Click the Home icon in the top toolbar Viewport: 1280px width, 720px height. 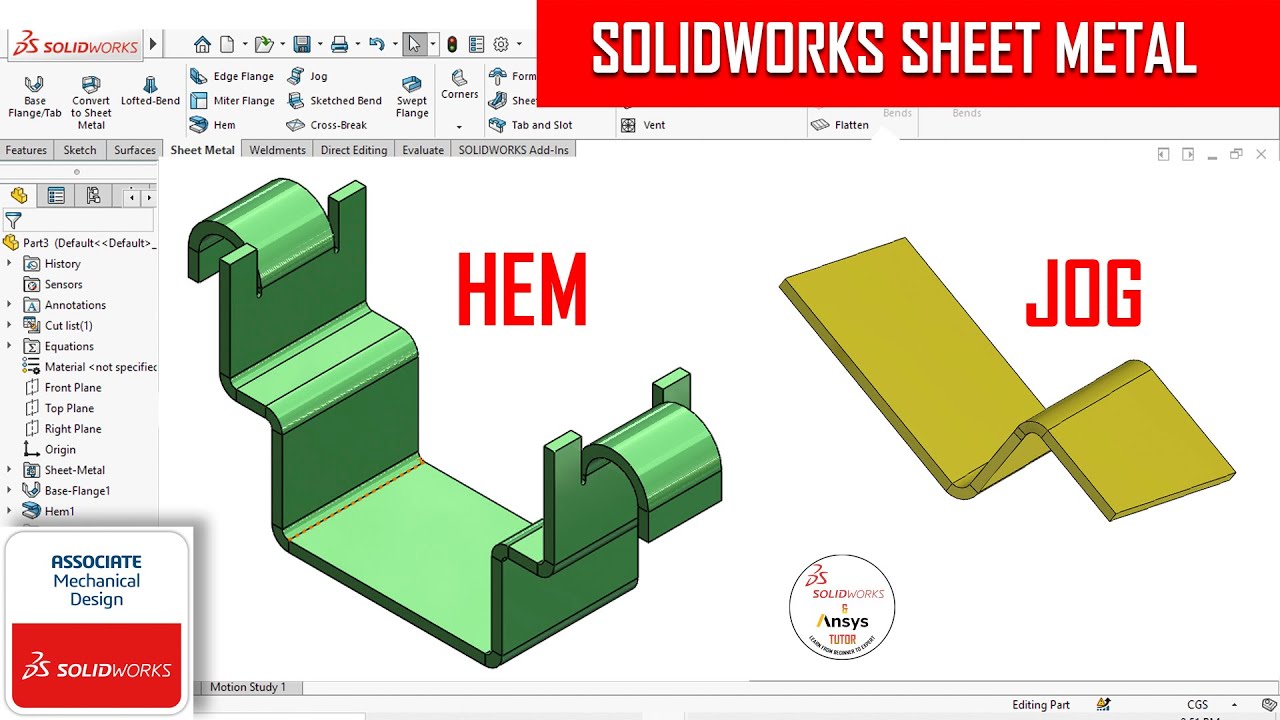click(202, 44)
